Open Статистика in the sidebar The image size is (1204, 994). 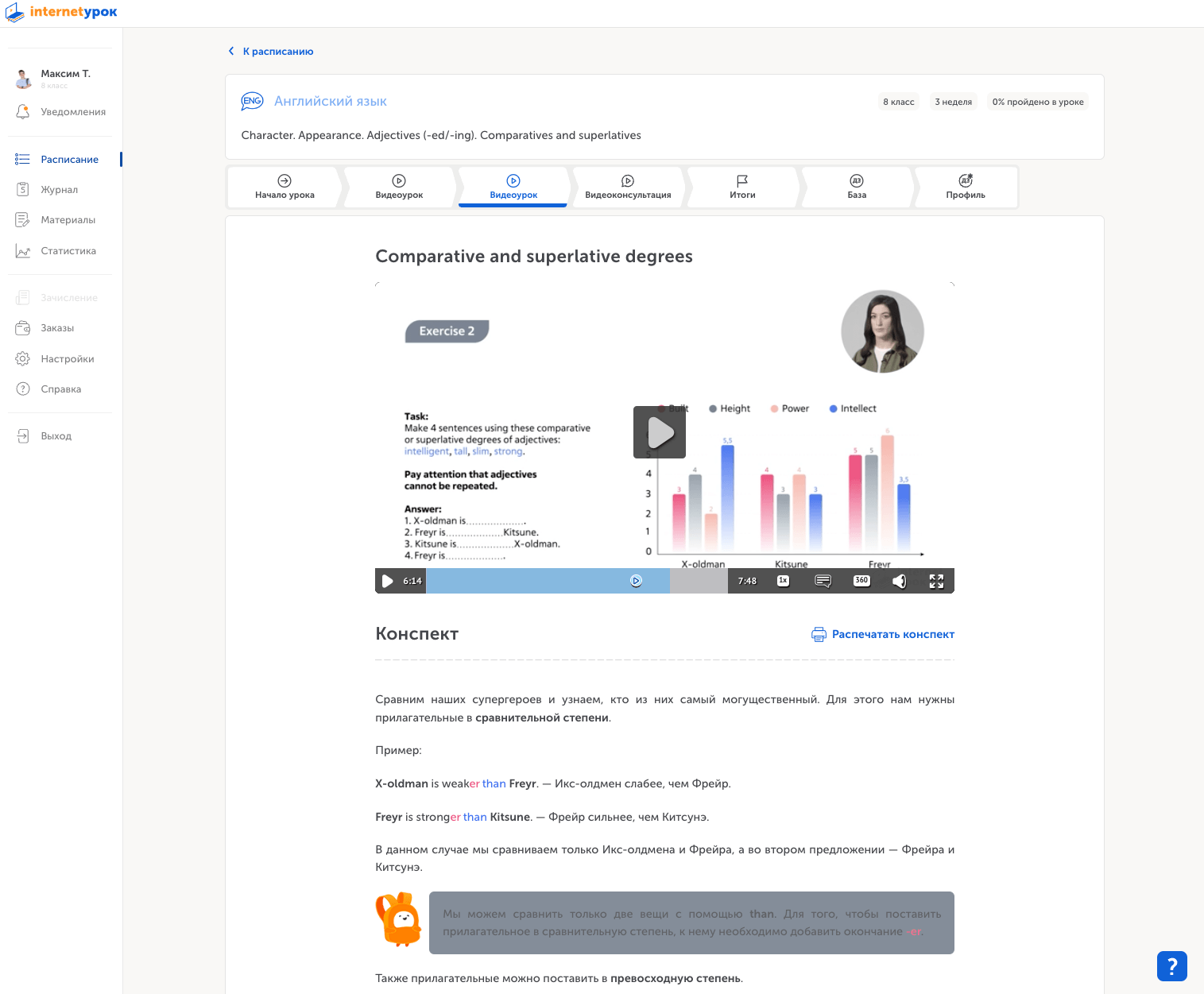(x=68, y=251)
